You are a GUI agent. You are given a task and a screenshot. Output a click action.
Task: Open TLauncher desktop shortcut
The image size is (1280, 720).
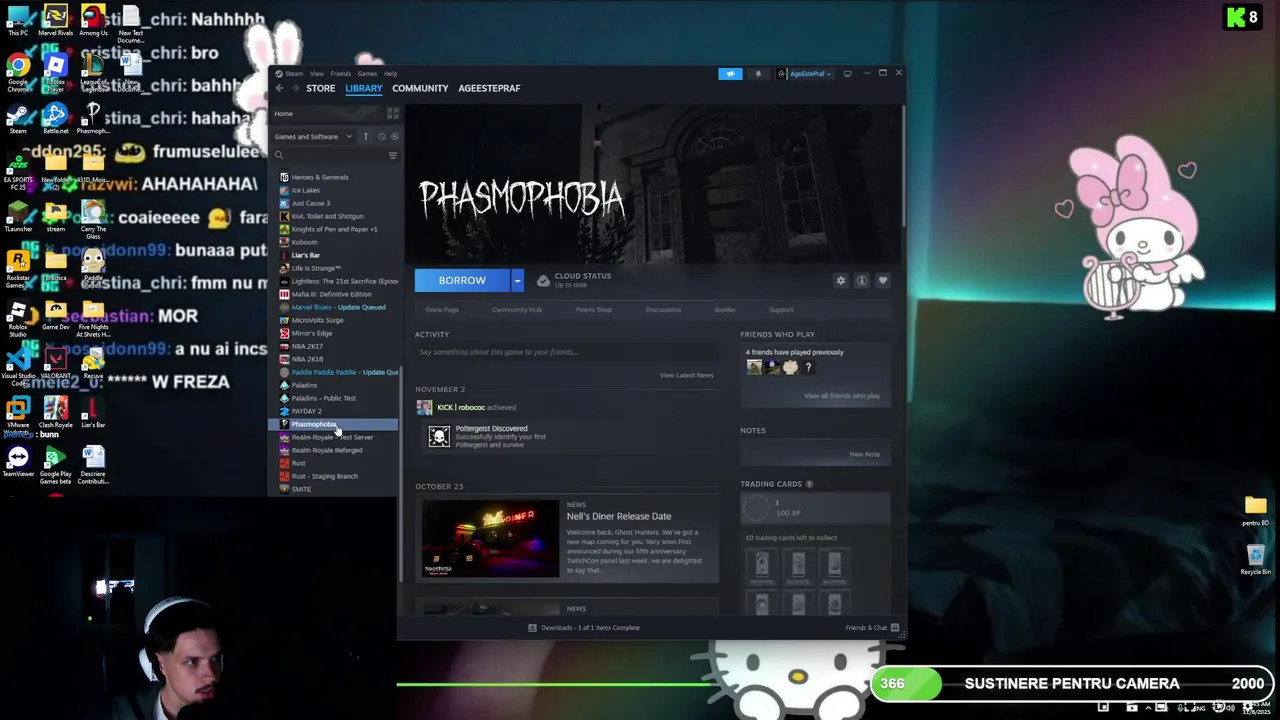click(x=18, y=216)
